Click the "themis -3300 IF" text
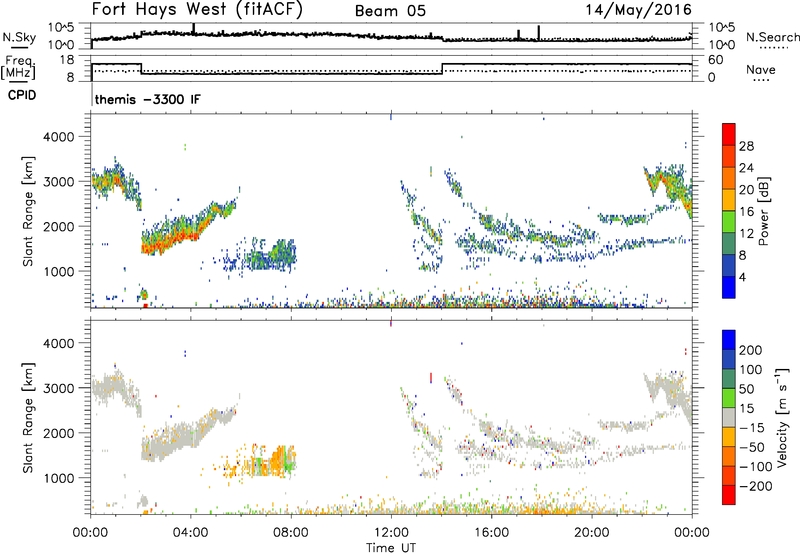The width and height of the screenshot is (800, 554). click(148, 99)
